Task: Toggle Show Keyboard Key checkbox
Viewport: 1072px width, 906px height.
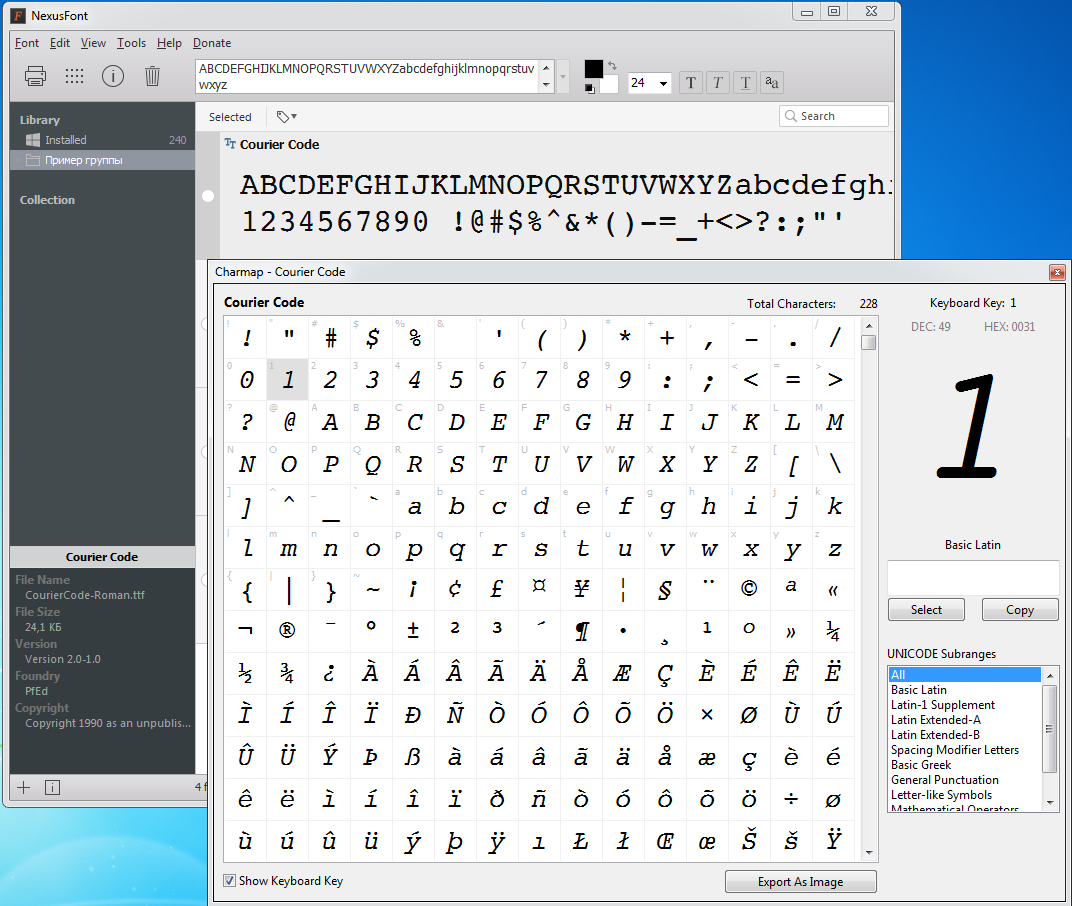Action: pyautogui.click(x=230, y=881)
